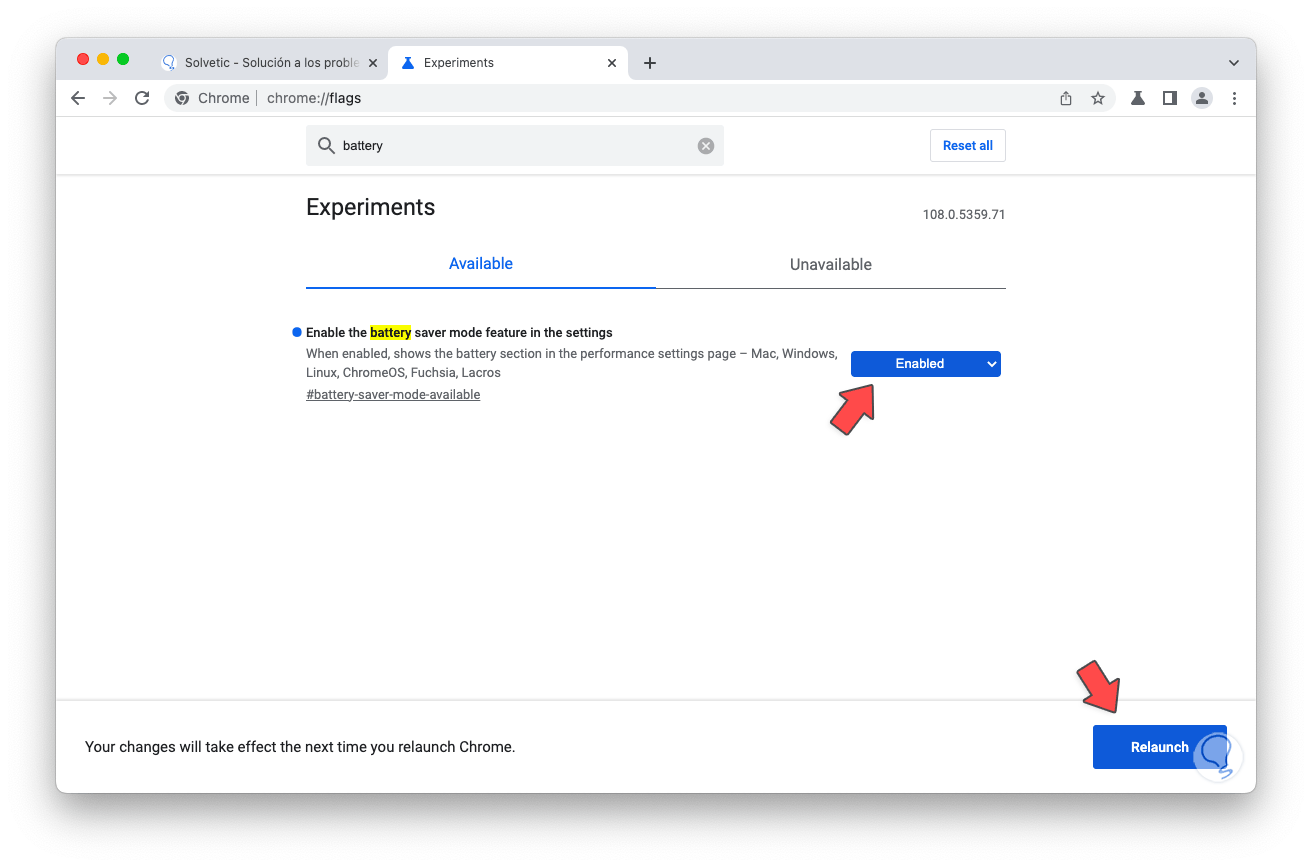
Task: Open the Experiments flask toolbar icon
Action: pos(1138,98)
